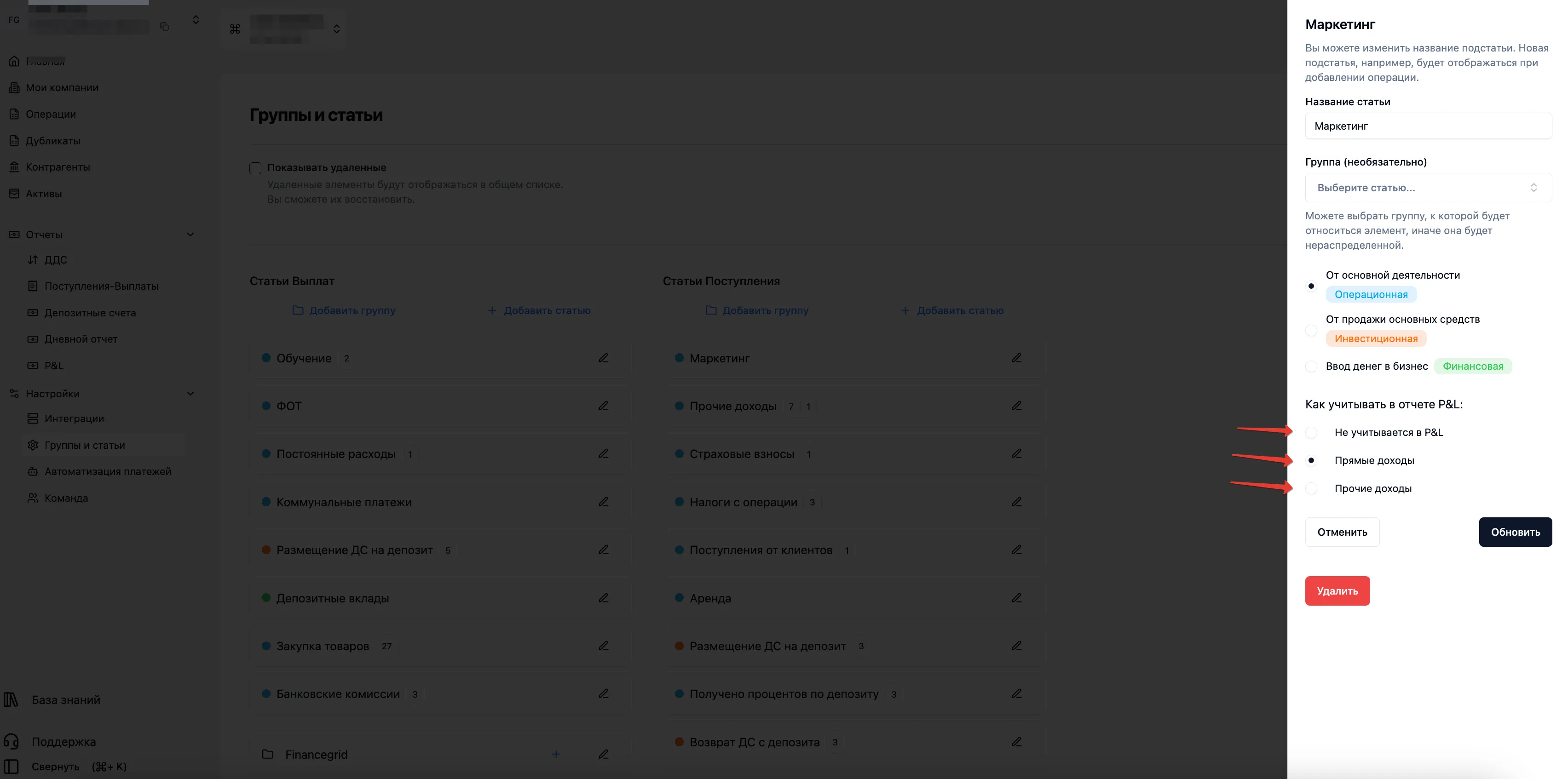The height and width of the screenshot is (779, 1568).
Task: Open Дубликаты in the sidebar
Action: click(x=53, y=141)
